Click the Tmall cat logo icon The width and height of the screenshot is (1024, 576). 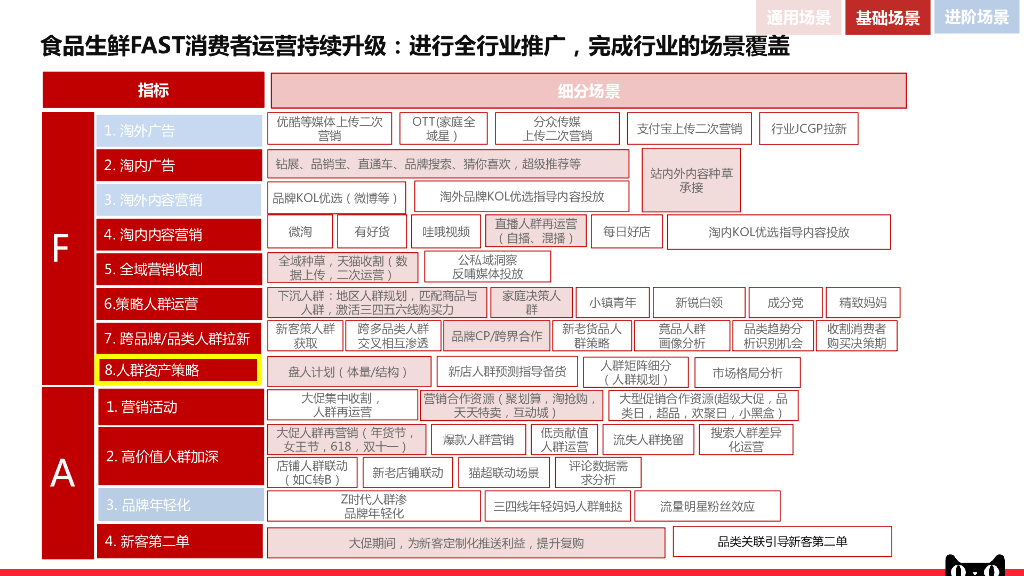click(974, 566)
